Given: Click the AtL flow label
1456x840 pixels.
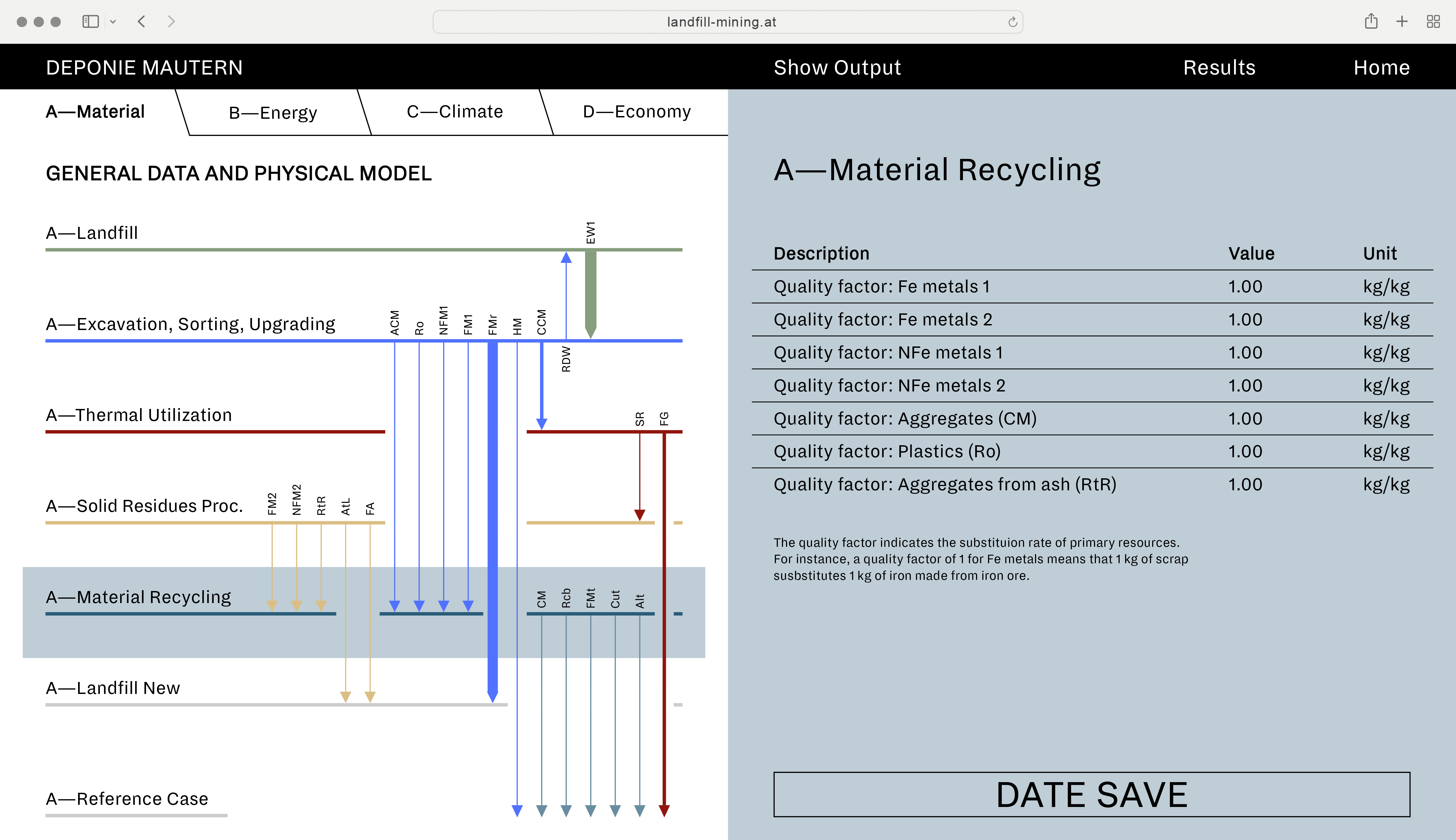Looking at the screenshot, I should tap(346, 506).
